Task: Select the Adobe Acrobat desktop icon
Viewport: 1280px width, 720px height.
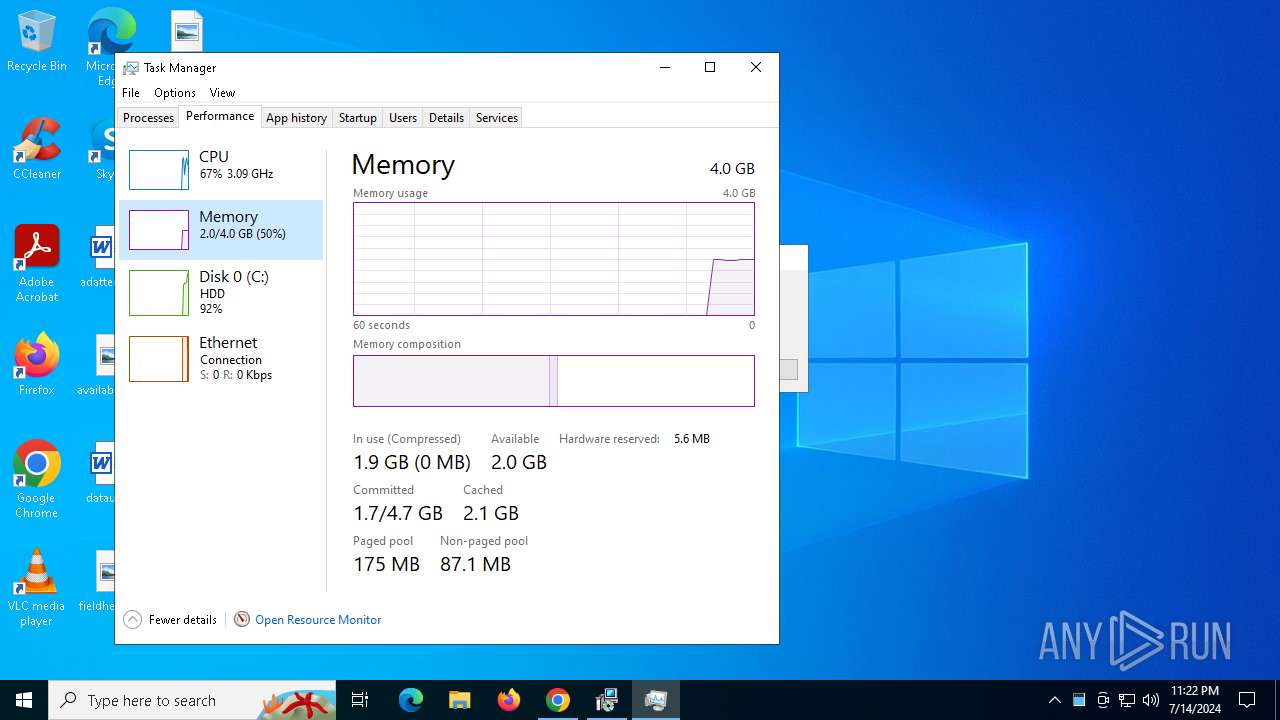Action: 37,264
